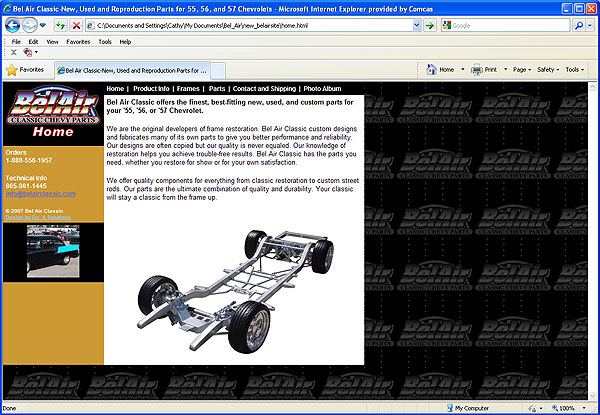
Task: Open the zoom level 100% control
Action: [x=568, y=408]
